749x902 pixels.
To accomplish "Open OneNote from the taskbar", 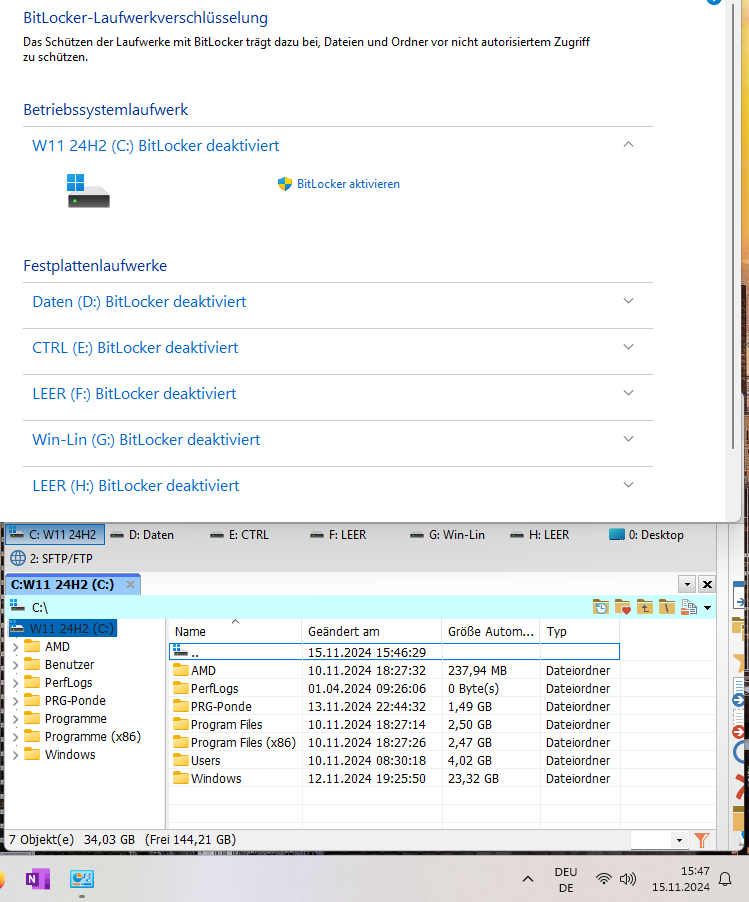I will tap(37, 879).
